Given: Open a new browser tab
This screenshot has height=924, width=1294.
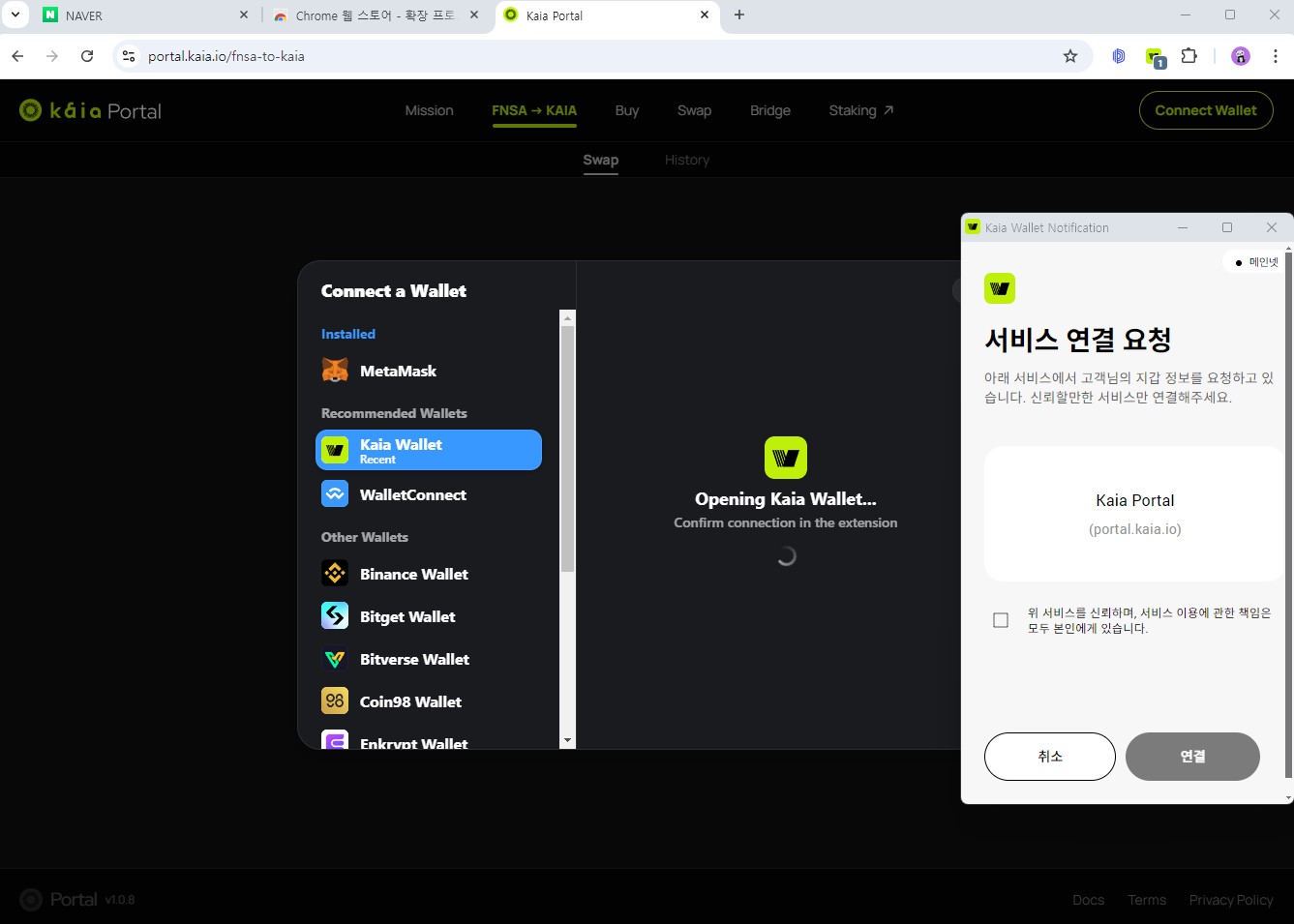Looking at the screenshot, I should click(x=739, y=15).
